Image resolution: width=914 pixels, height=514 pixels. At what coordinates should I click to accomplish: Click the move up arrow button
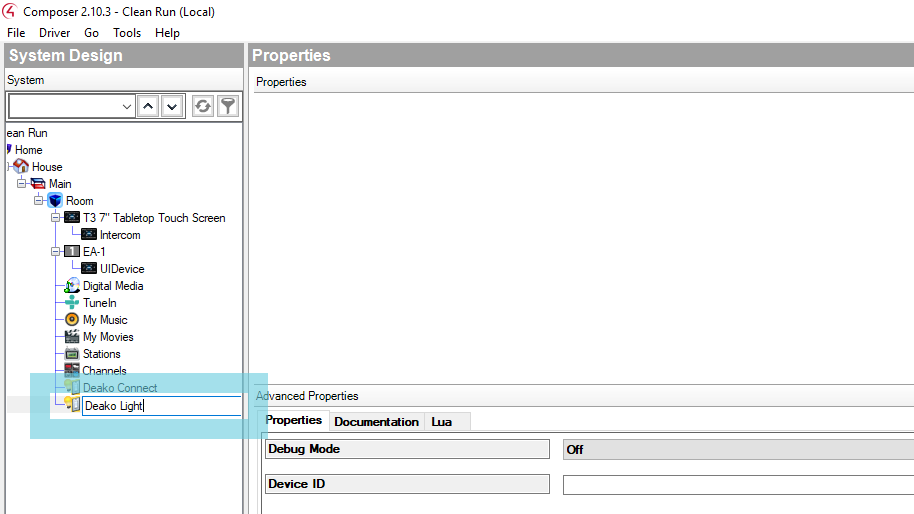[x=148, y=107]
